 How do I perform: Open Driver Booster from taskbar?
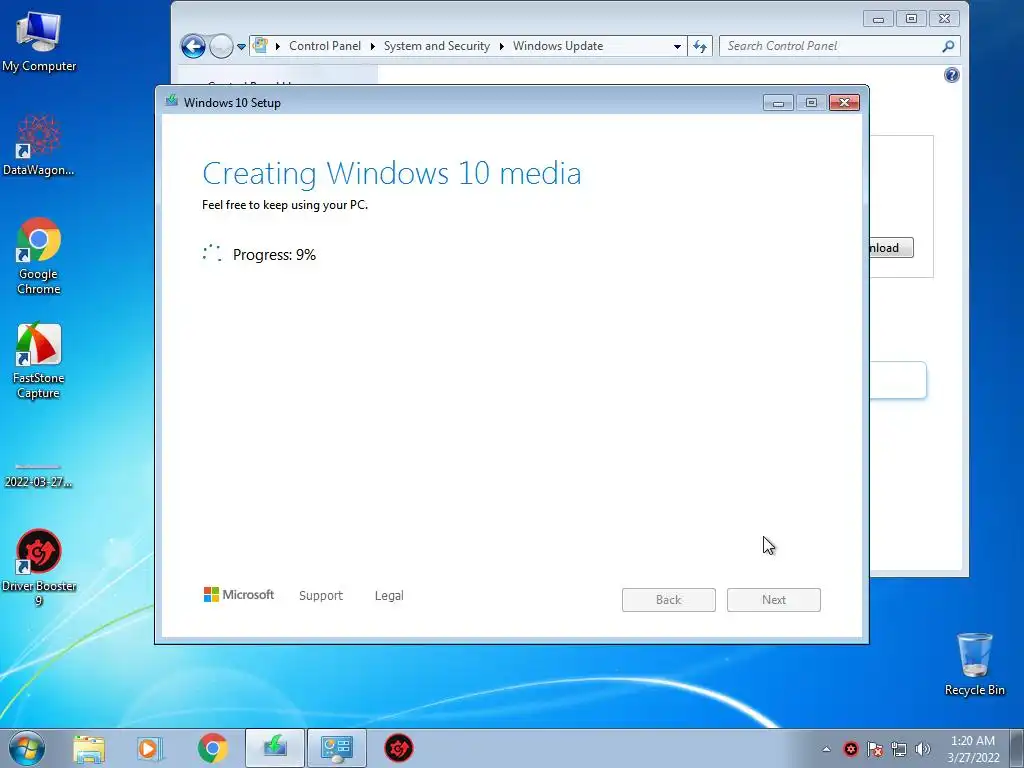398,748
